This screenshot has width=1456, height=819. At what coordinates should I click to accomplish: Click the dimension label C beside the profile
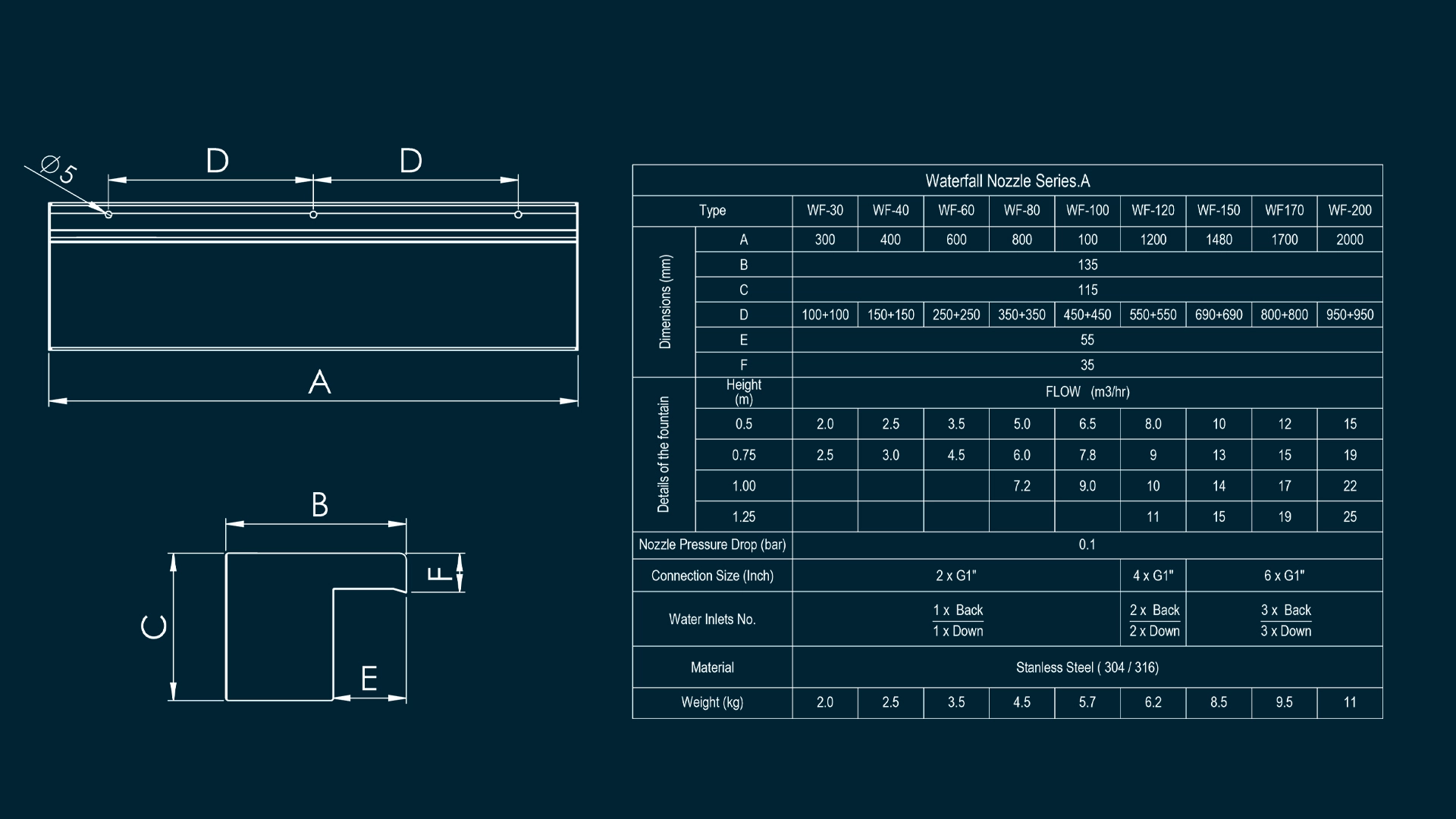155,626
